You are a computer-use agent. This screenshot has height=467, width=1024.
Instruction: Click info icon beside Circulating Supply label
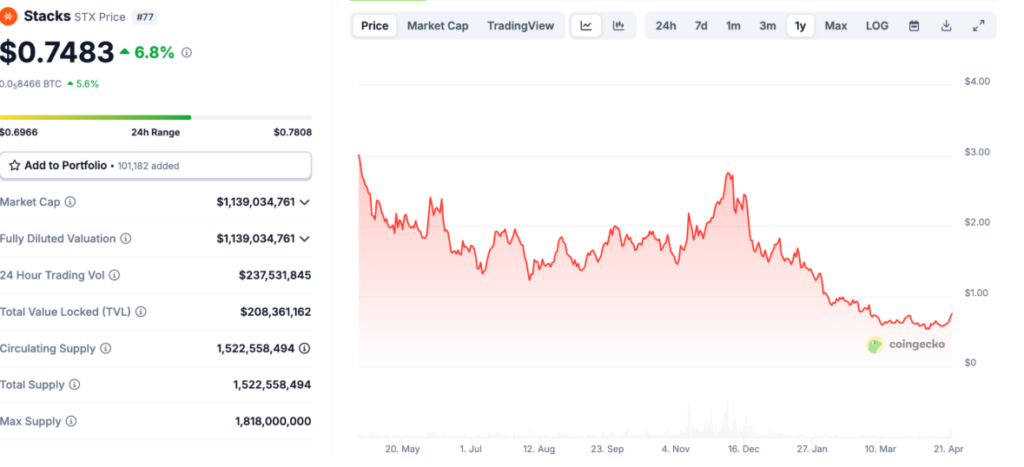[105, 348]
